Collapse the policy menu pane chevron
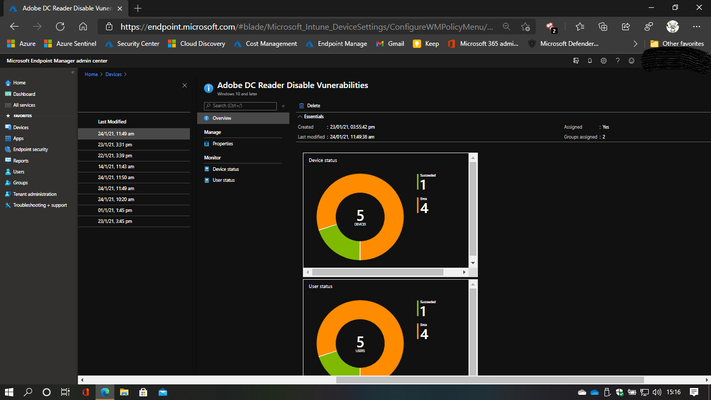 click(x=283, y=106)
